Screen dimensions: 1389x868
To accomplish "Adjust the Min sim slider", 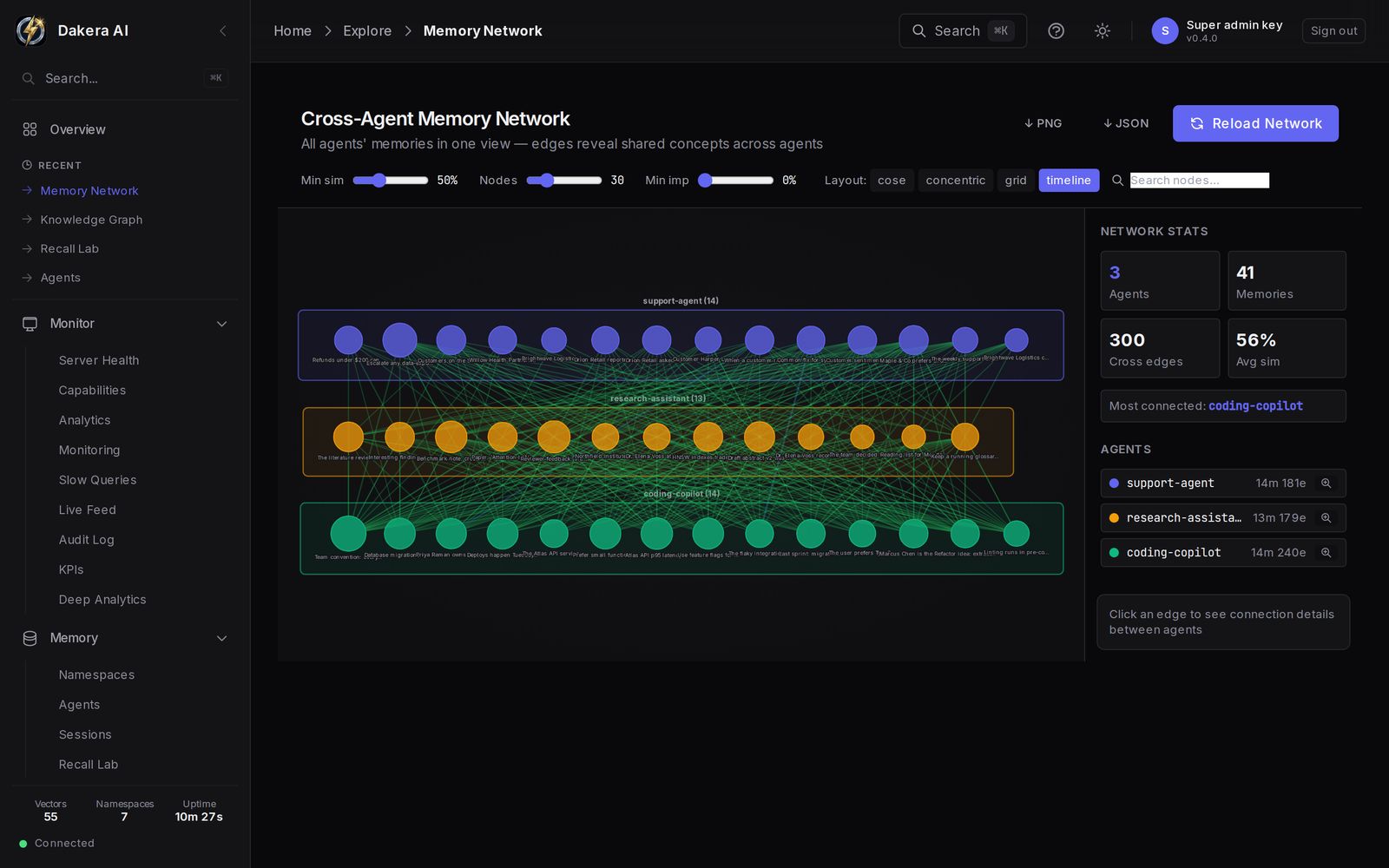I will (x=391, y=181).
